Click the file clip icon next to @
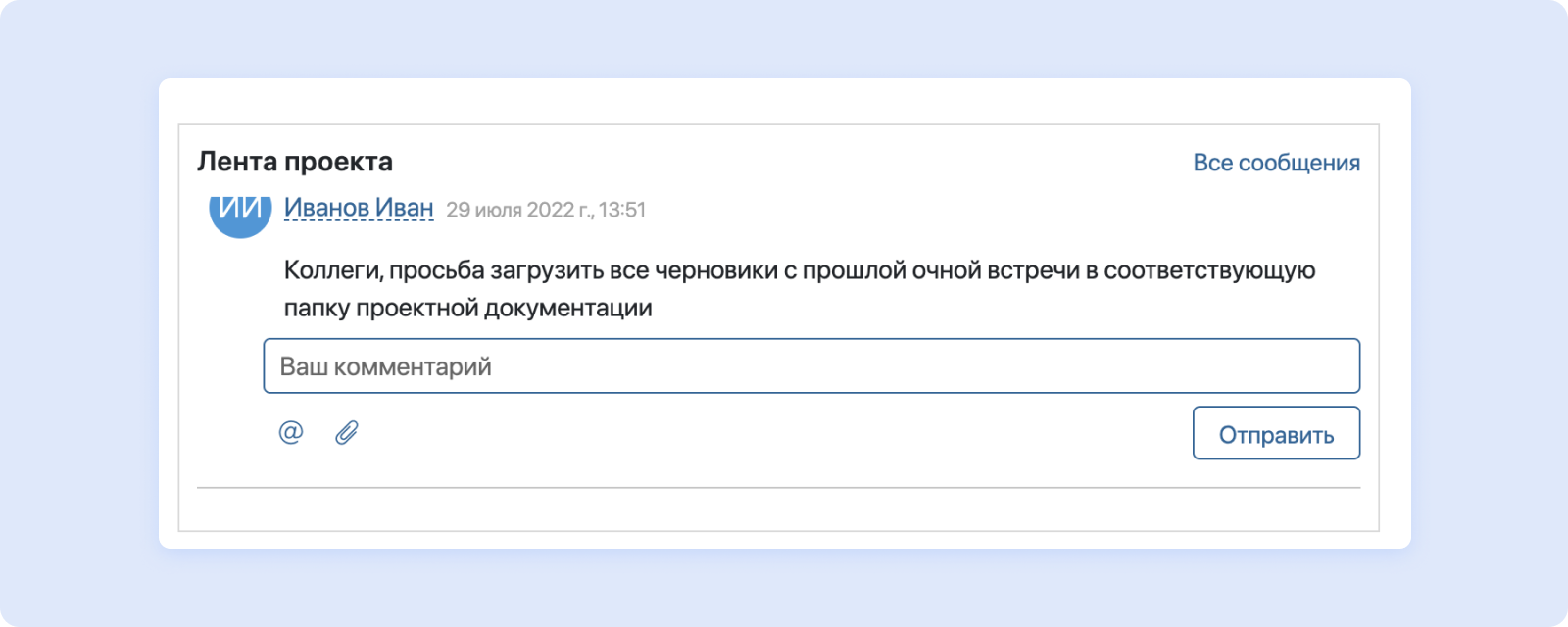1568x627 pixels. (345, 432)
